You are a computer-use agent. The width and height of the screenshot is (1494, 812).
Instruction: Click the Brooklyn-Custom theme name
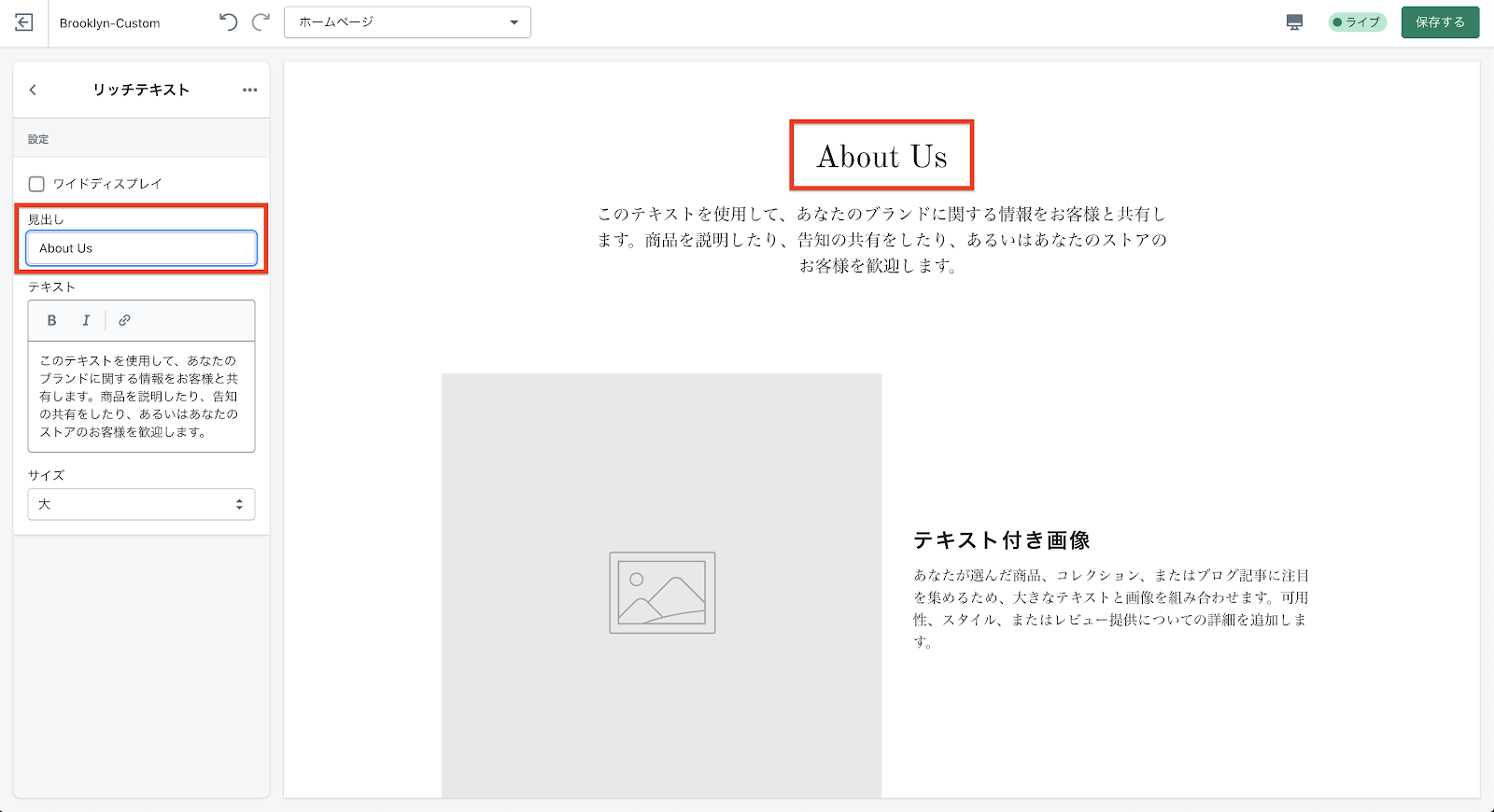109,23
